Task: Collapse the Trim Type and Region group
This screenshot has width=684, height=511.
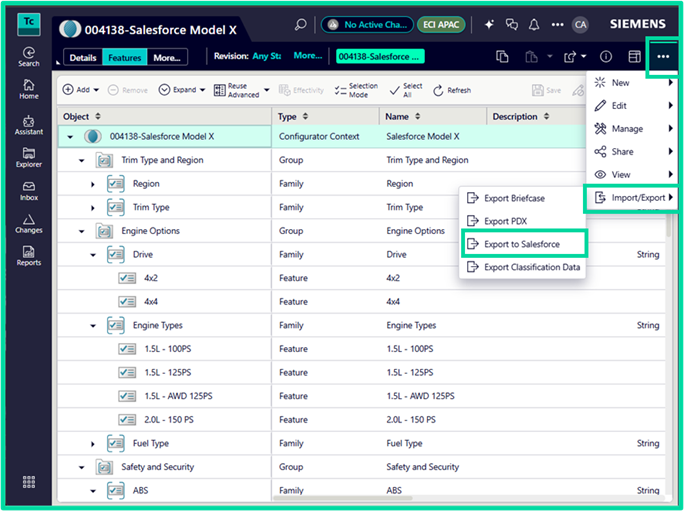Action: coord(82,161)
